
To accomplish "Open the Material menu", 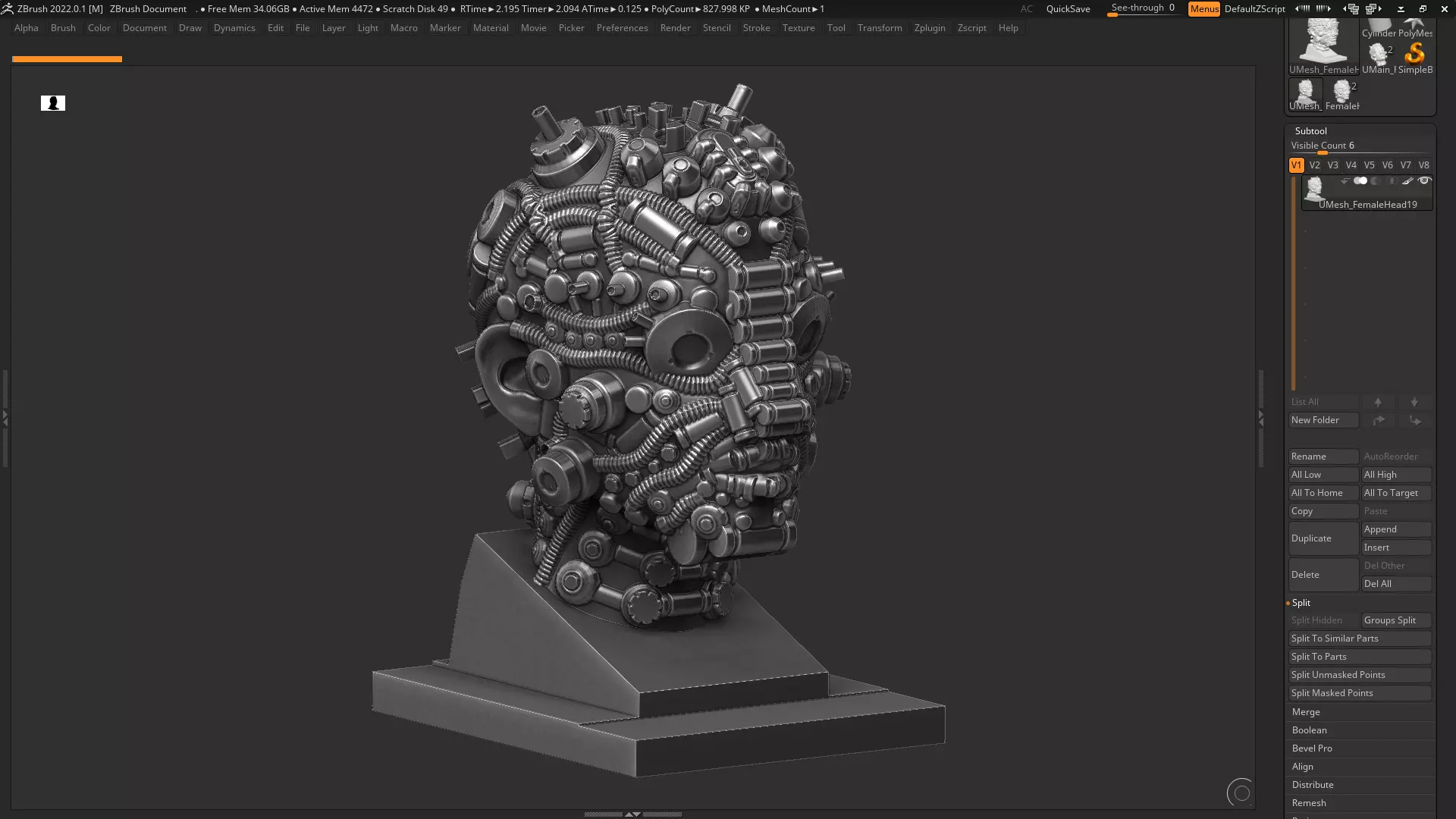I will pyautogui.click(x=491, y=28).
